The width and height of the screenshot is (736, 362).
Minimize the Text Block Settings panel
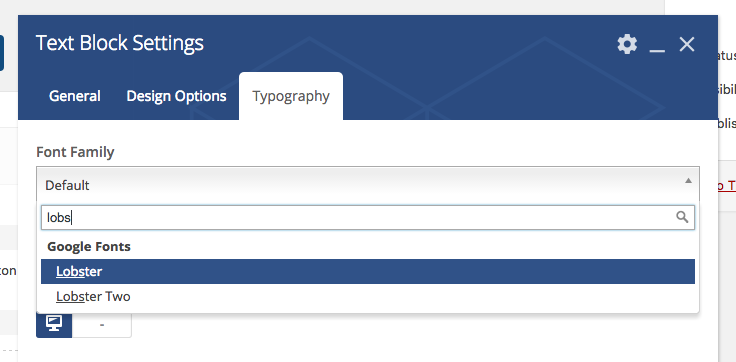click(x=657, y=45)
